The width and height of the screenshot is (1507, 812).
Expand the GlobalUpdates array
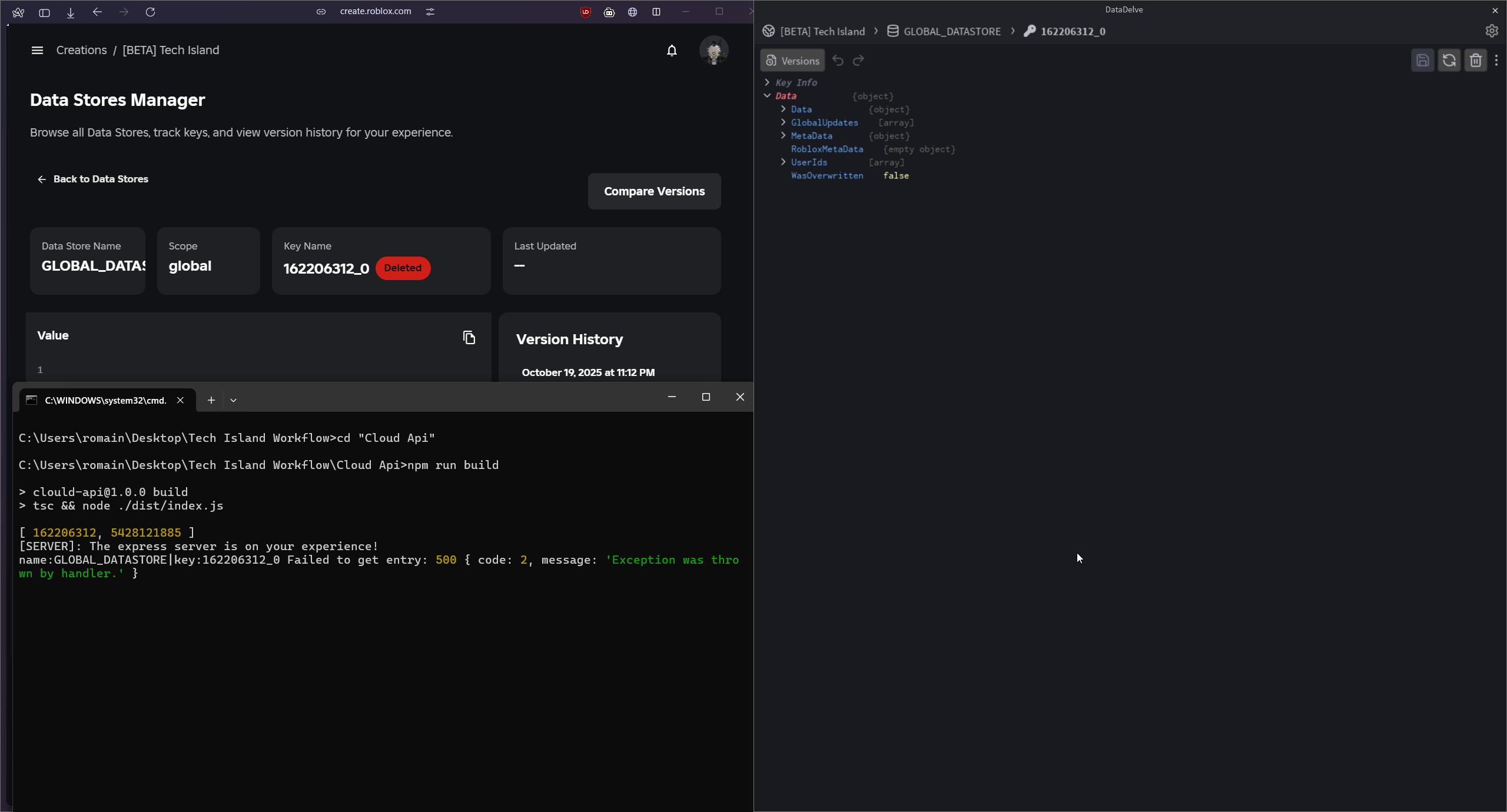point(783,122)
